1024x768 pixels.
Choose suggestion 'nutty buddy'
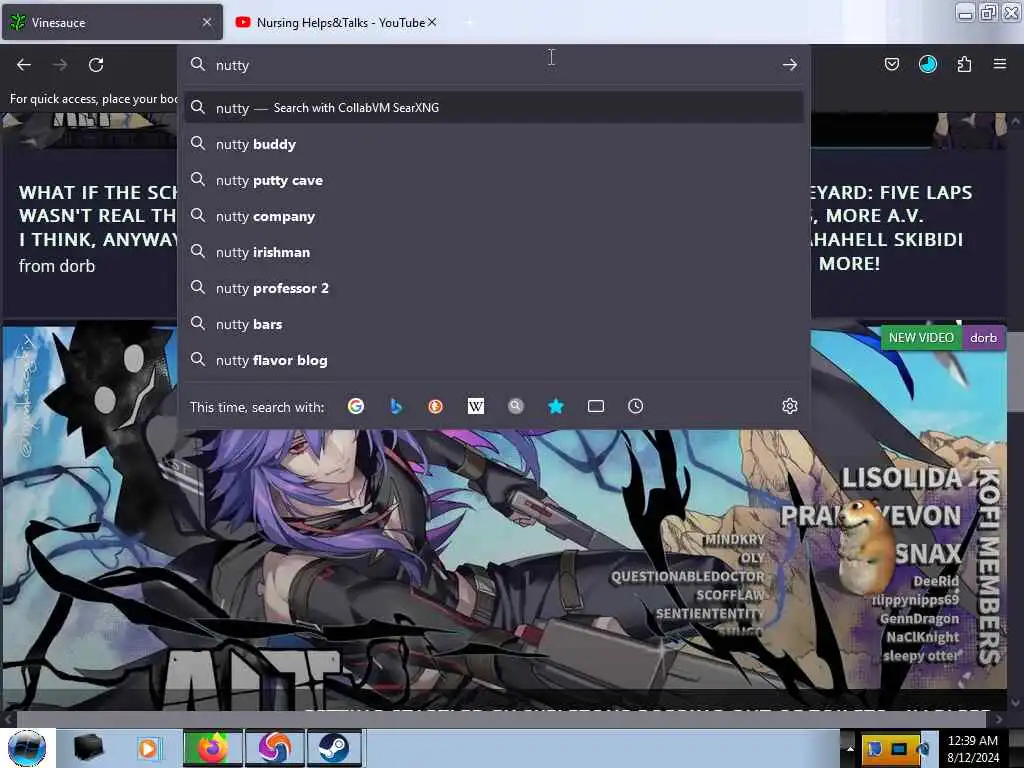pos(494,144)
